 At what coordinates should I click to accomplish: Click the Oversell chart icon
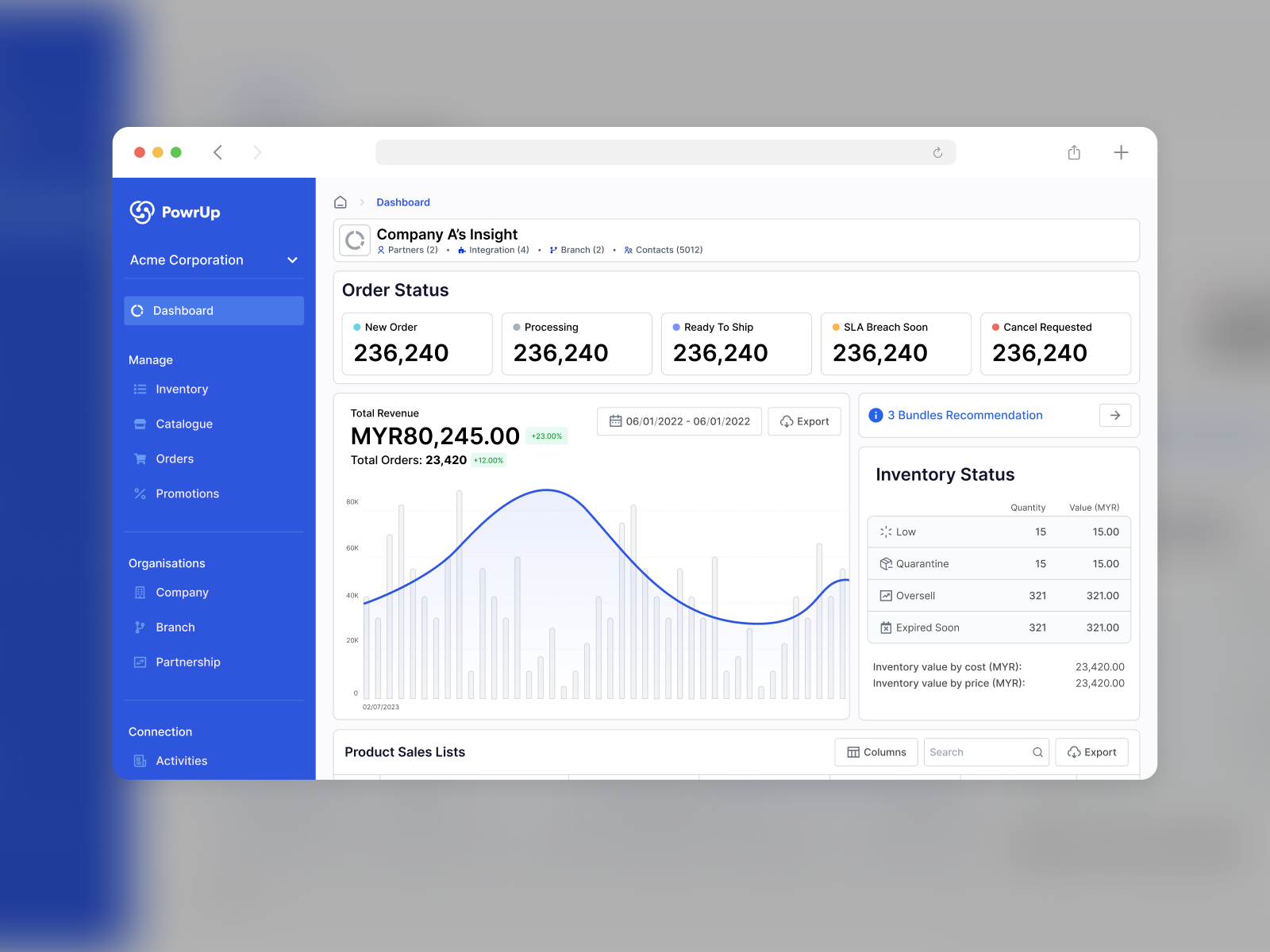pos(886,596)
